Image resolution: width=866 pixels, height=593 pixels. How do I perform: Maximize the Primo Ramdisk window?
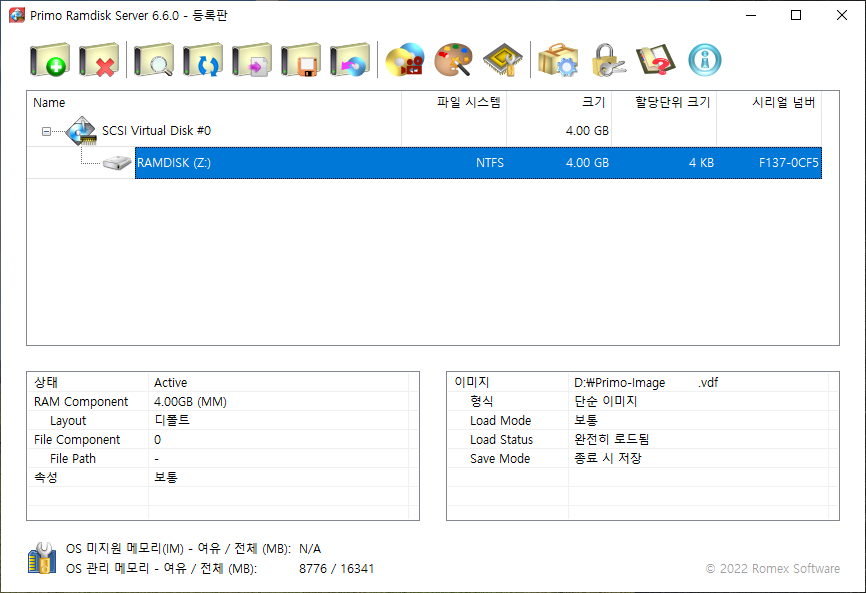click(796, 15)
